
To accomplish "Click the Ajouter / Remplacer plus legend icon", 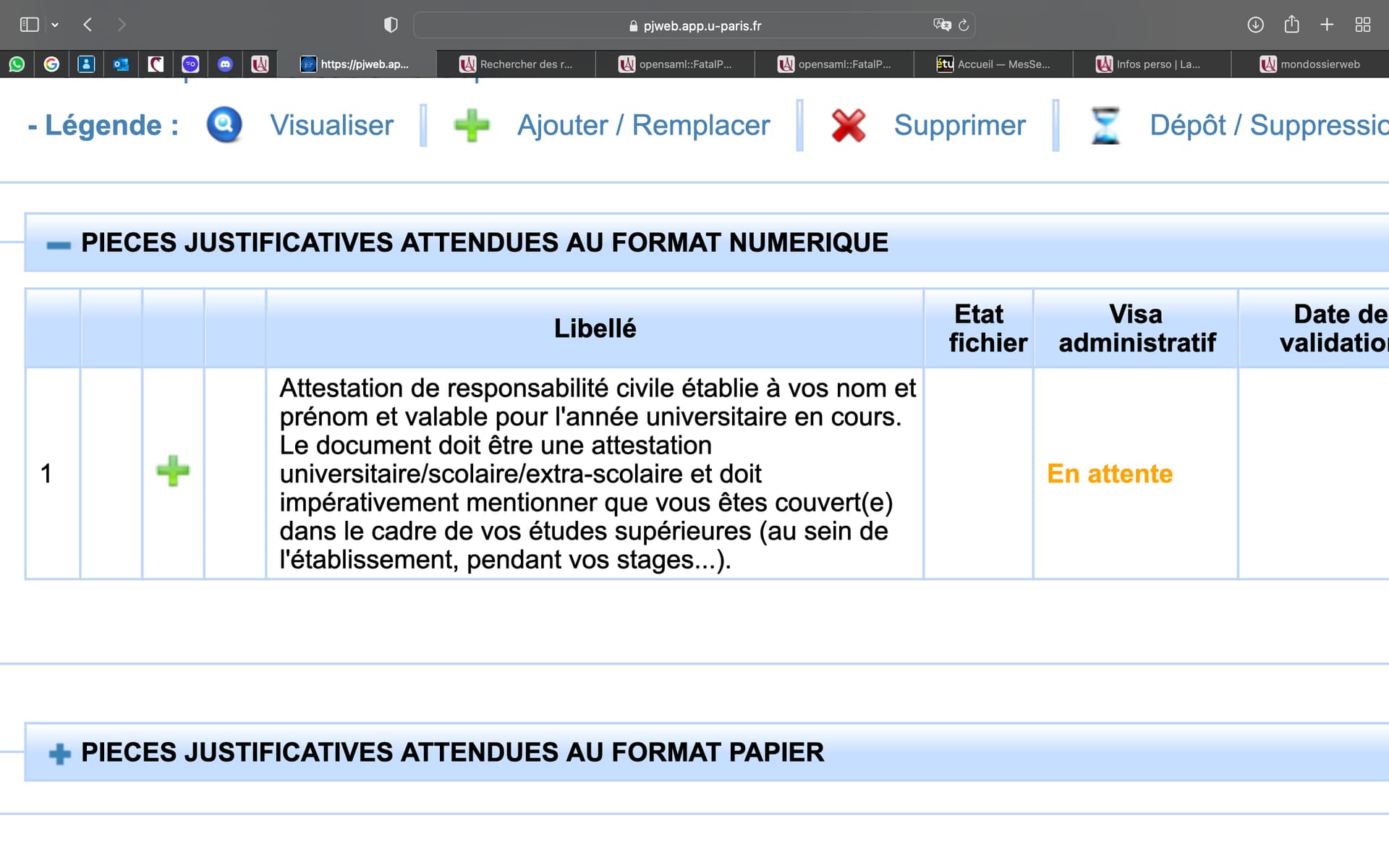I will pos(472,126).
